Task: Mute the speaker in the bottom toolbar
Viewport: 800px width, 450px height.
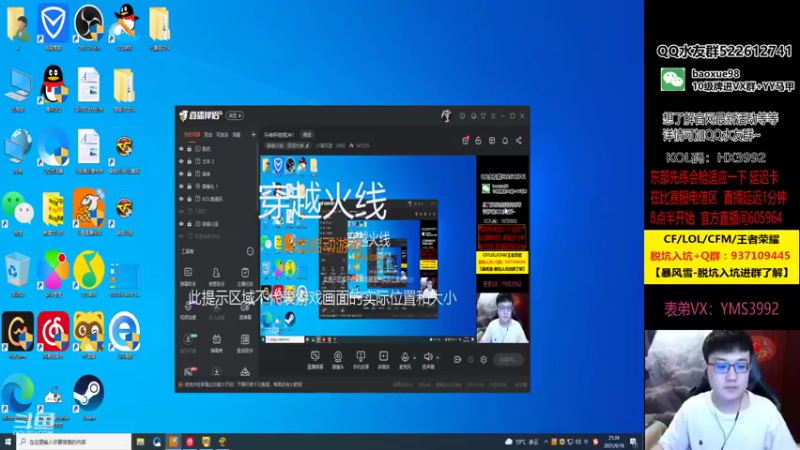Action: (428, 357)
